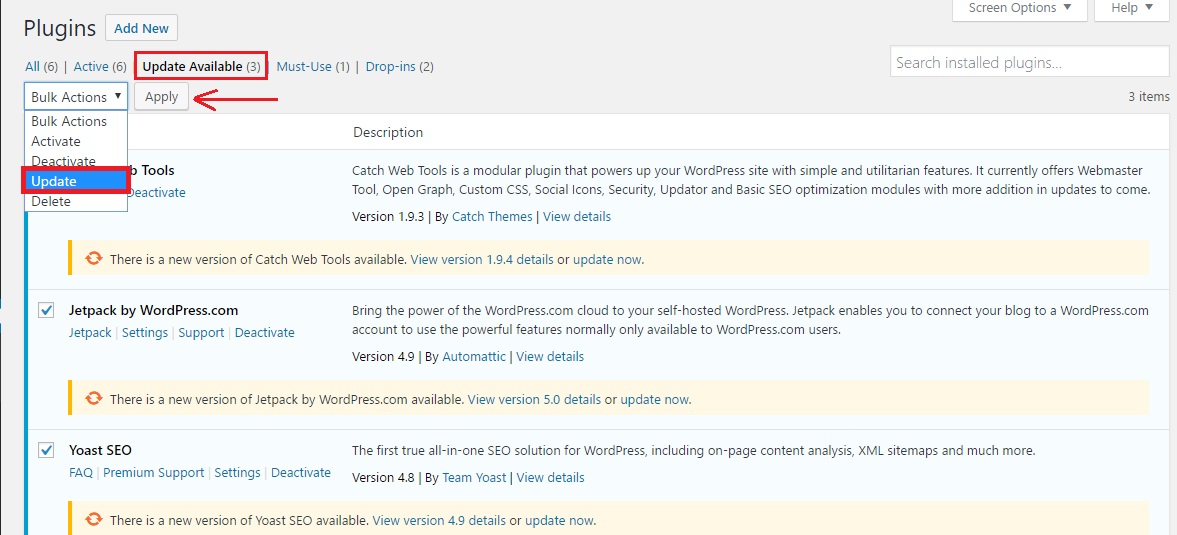
Task: Open the Automattic author link
Action: (x=474, y=357)
